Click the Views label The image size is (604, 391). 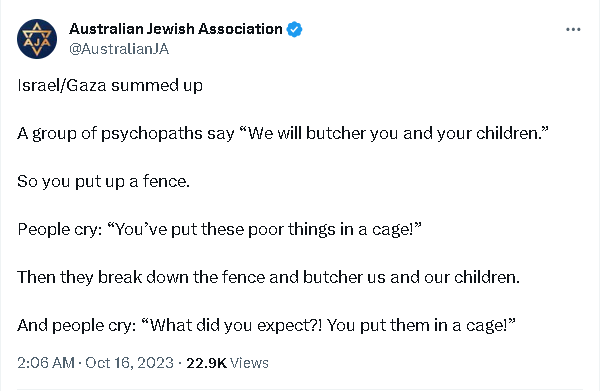click(249, 363)
